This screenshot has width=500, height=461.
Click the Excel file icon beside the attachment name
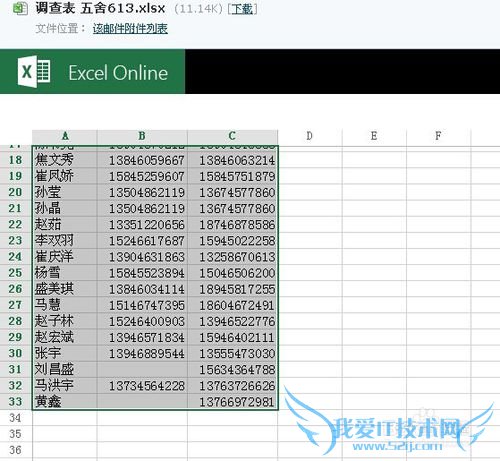click(20, 8)
